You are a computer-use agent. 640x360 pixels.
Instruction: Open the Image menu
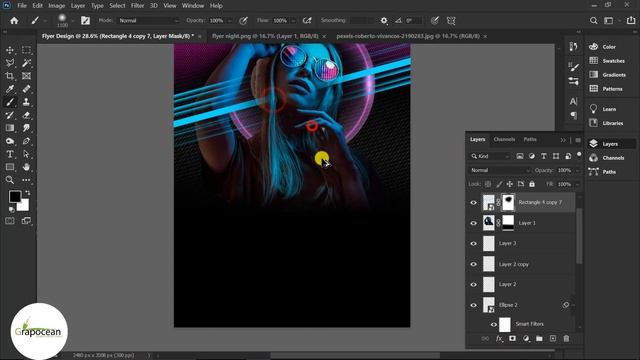(x=56, y=6)
